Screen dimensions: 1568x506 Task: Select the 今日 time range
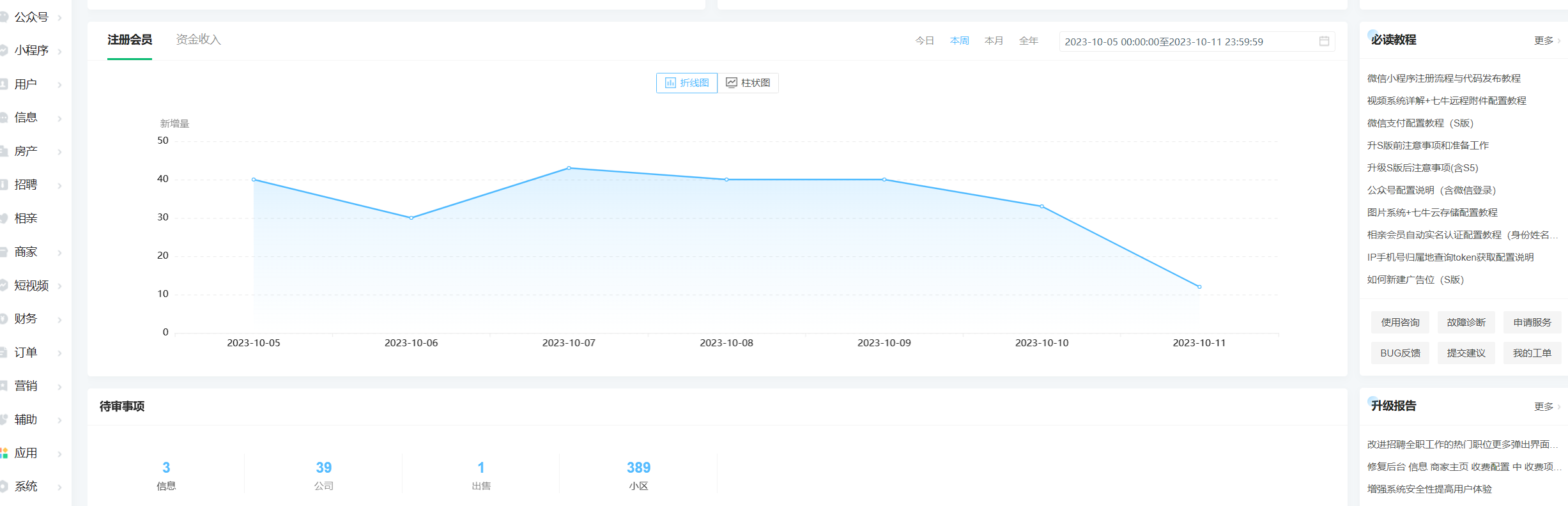tap(925, 41)
